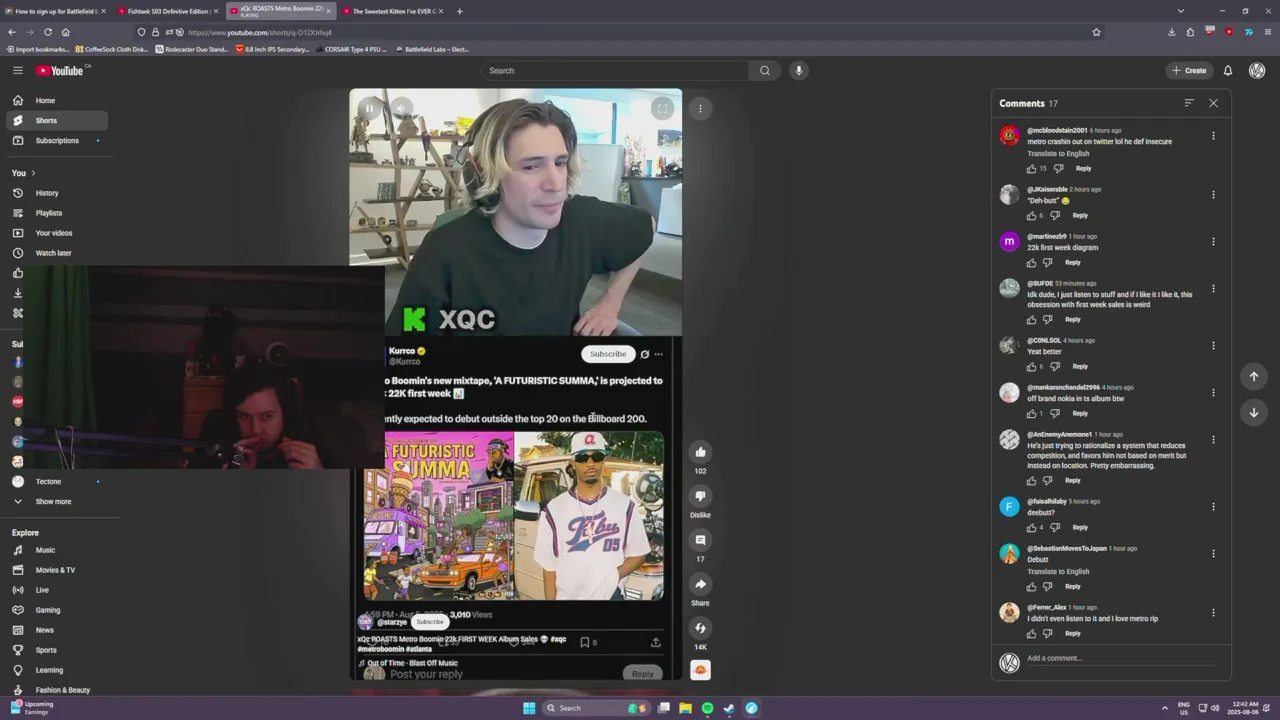Subscribe to @starzye channel
The width and height of the screenshot is (1280, 720).
coord(430,622)
